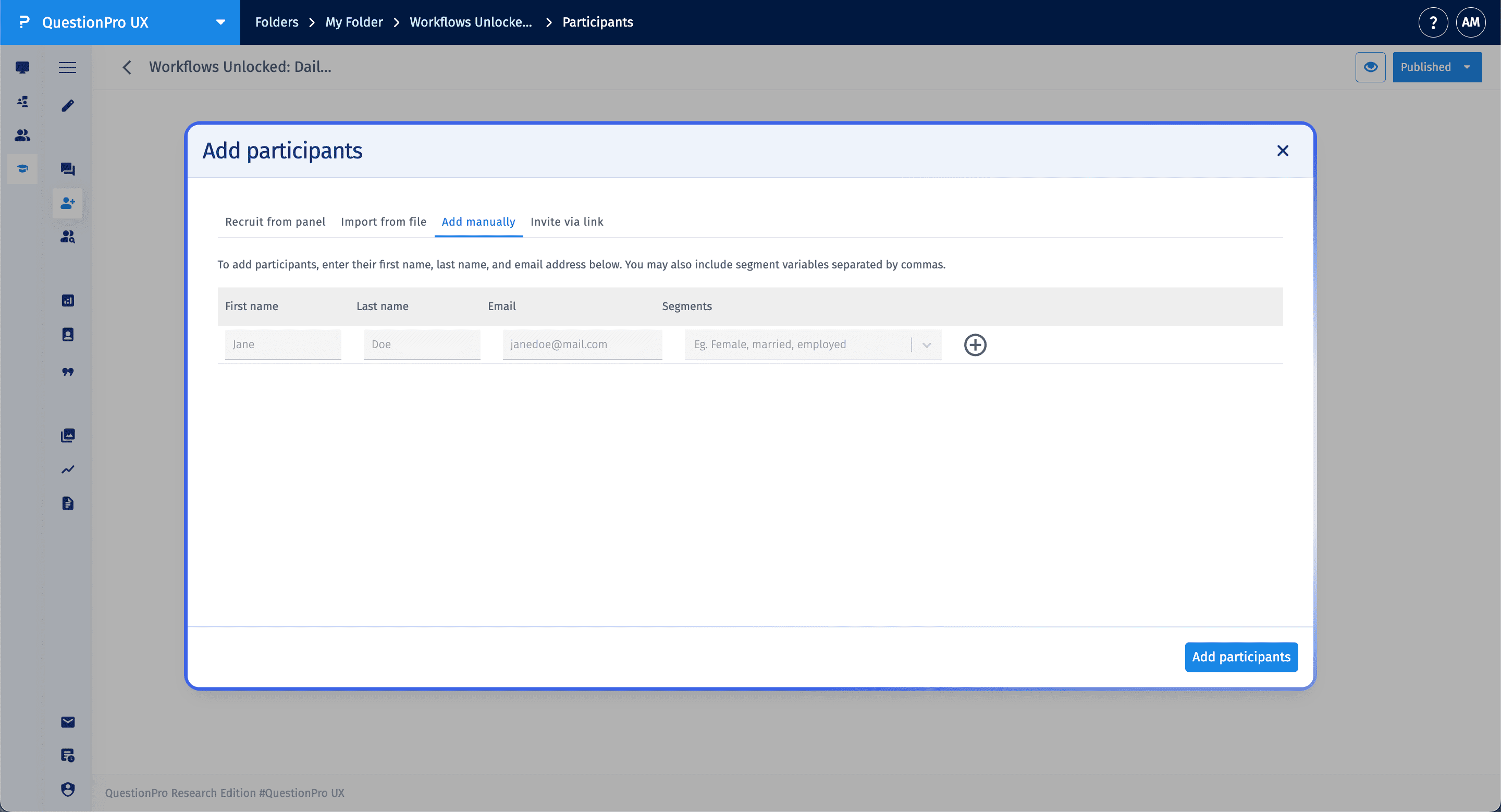Select the pencil edit tool in sidebar

[x=68, y=105]
